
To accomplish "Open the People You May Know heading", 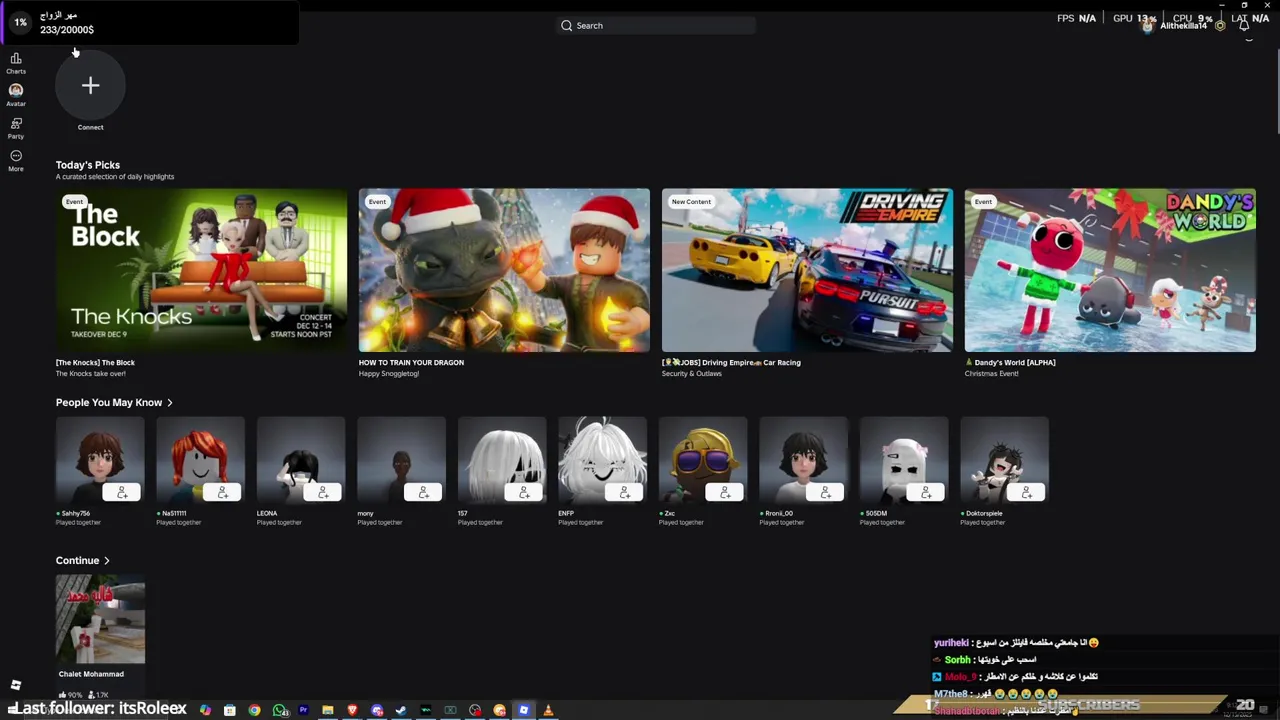I will coord(109,403).
